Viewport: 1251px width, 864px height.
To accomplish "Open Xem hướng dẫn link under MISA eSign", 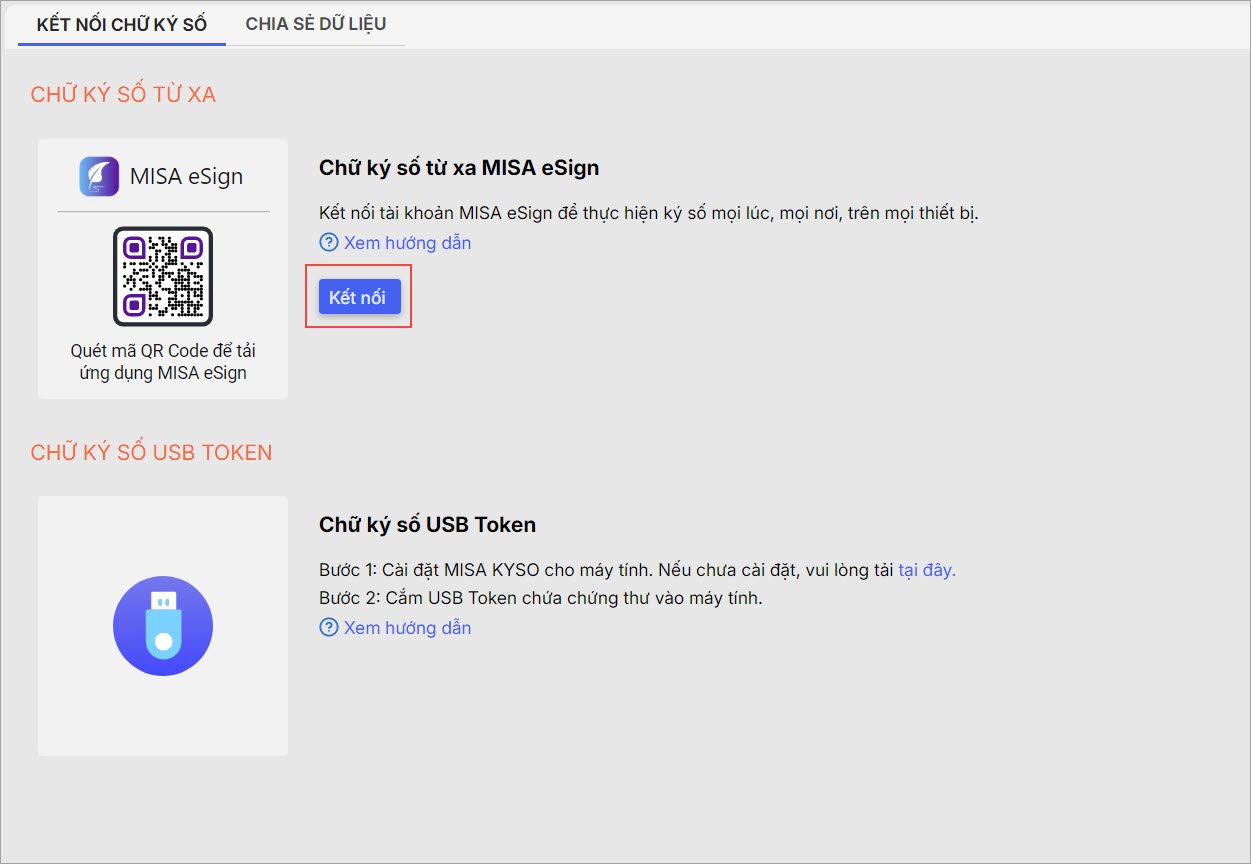I will pyautogui.click(x=407, y=243).
